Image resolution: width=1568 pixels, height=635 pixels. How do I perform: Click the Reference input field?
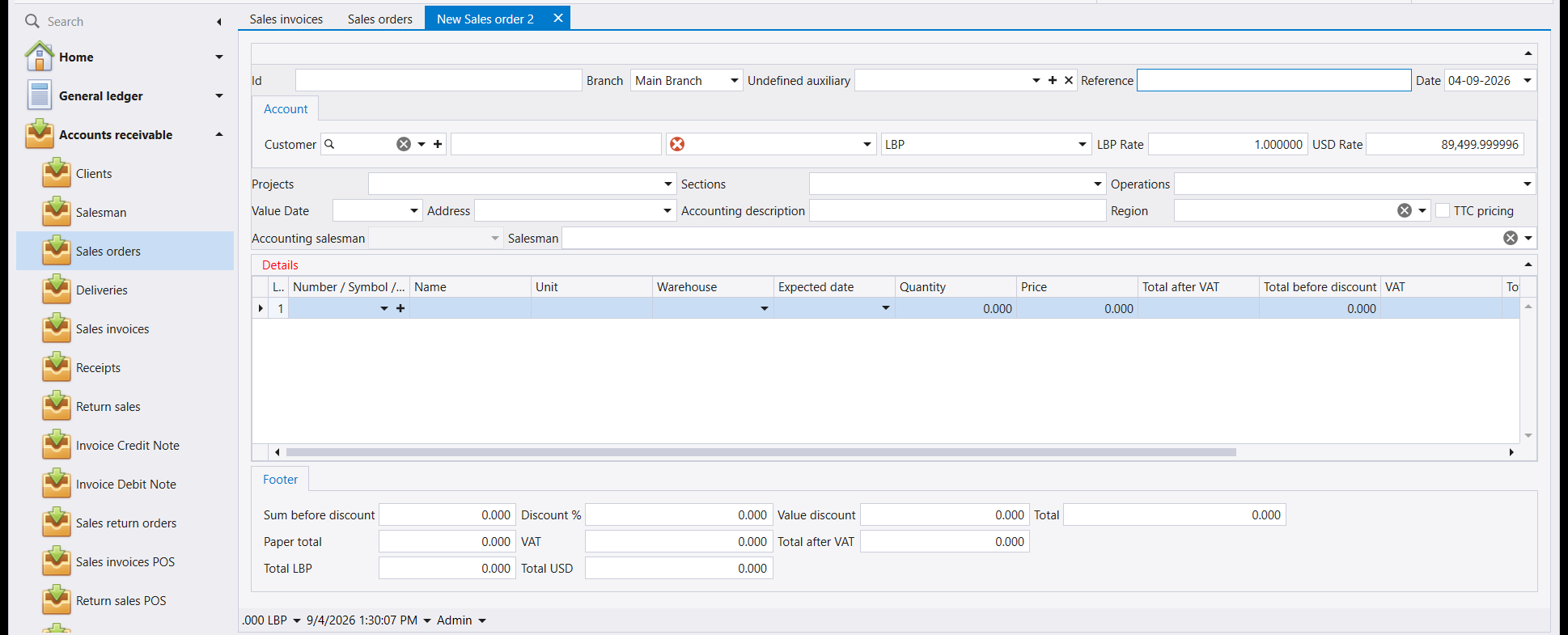[x=1273, y=80]
